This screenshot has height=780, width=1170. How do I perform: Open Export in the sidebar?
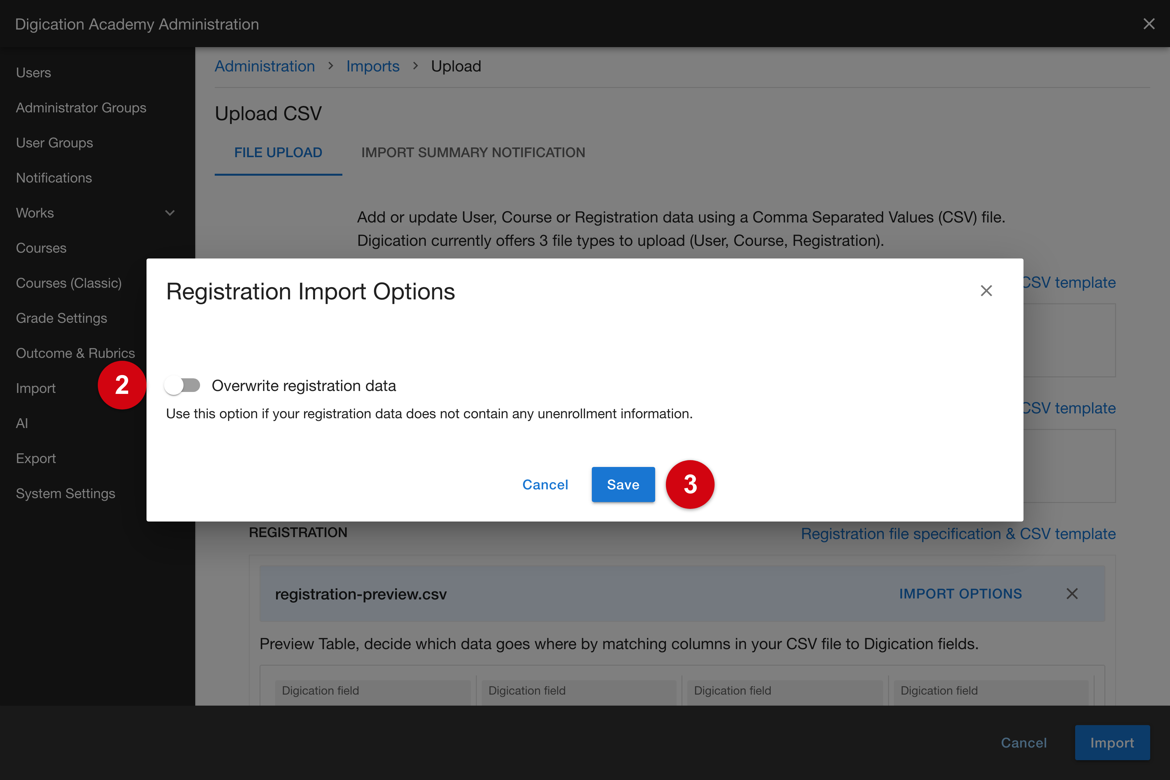(x=36, y=459)
